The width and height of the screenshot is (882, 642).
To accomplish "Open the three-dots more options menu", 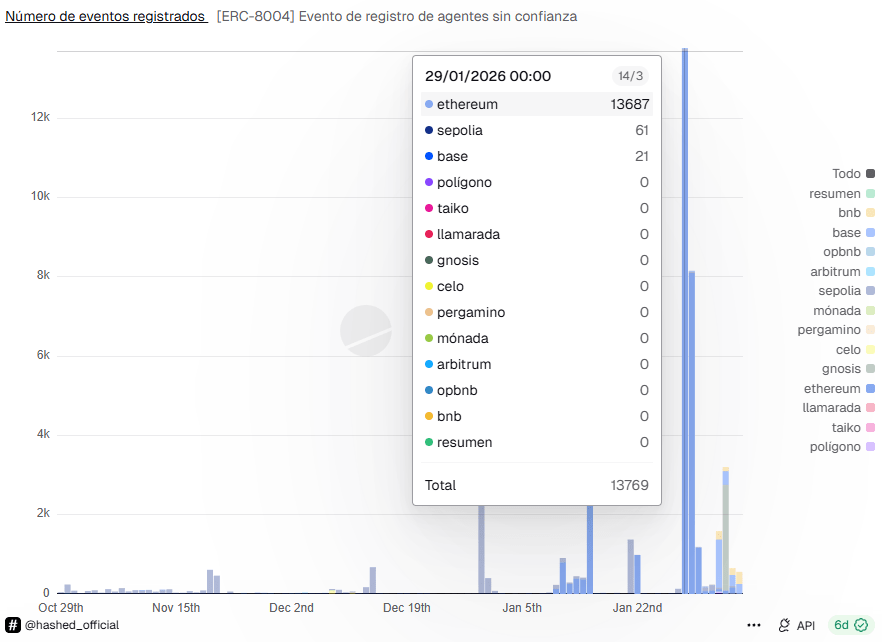I will (x=754, y=625).
